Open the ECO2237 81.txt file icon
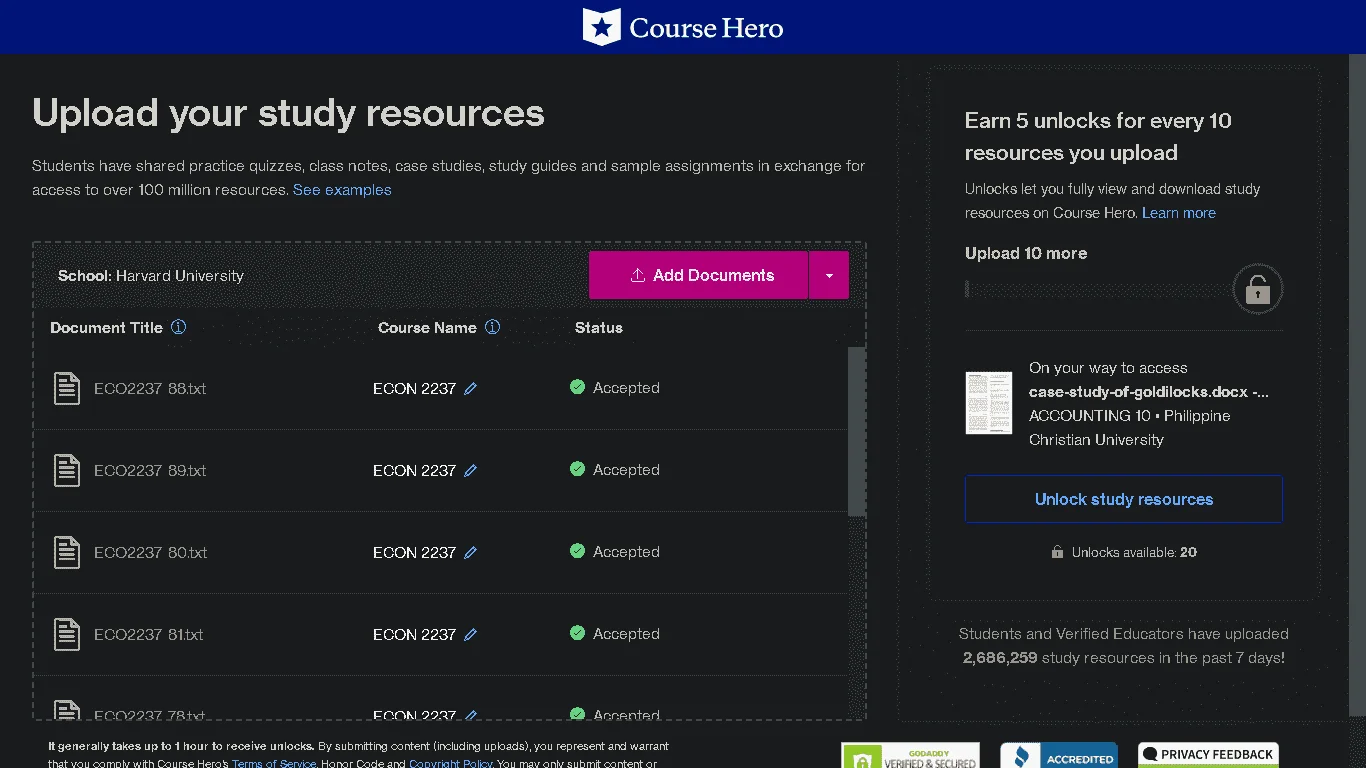 click(67, 634)
